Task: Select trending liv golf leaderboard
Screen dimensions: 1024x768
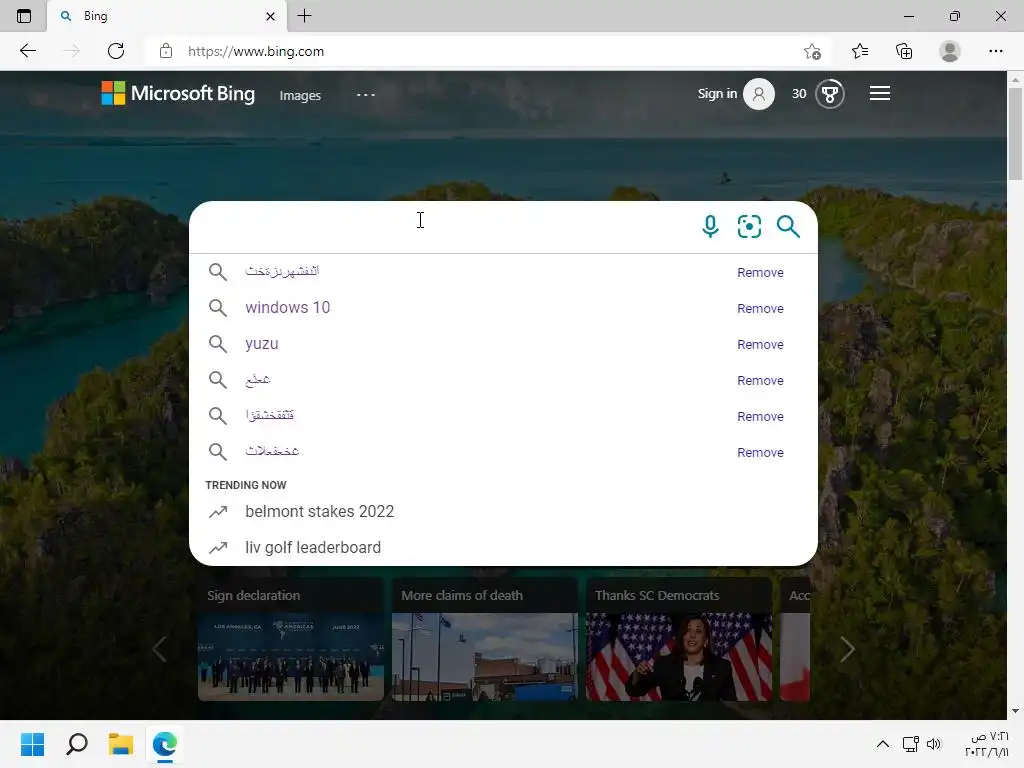Action: pyautogui.click(x=503, y=547)
